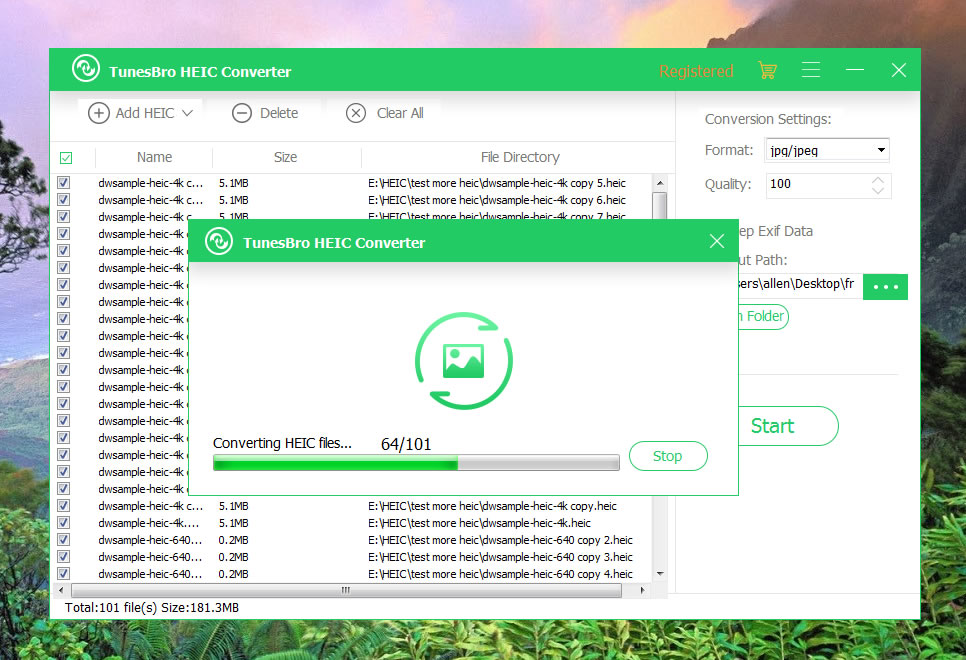Click the Clear All cross icon button

point(355,113)
